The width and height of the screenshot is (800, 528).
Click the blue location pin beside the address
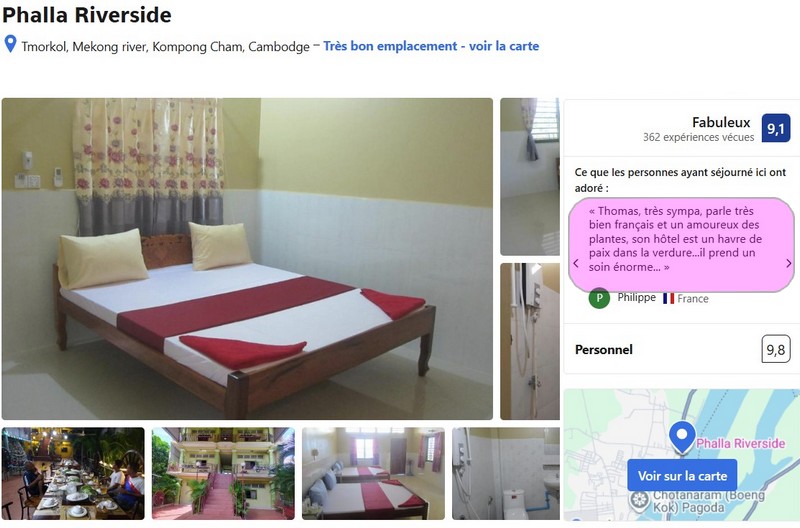(x=10, y=44)
